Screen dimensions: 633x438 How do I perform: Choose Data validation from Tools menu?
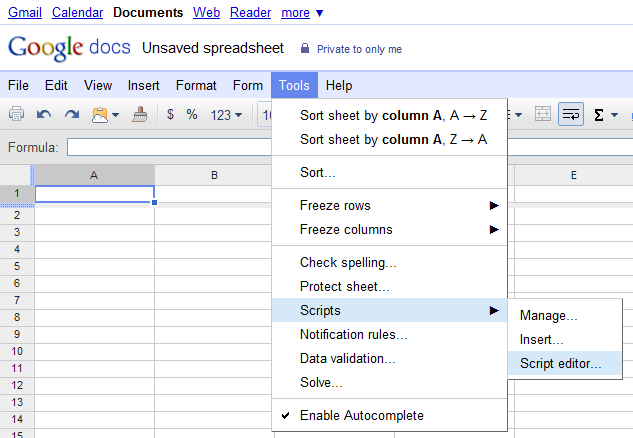coord(347,358)
